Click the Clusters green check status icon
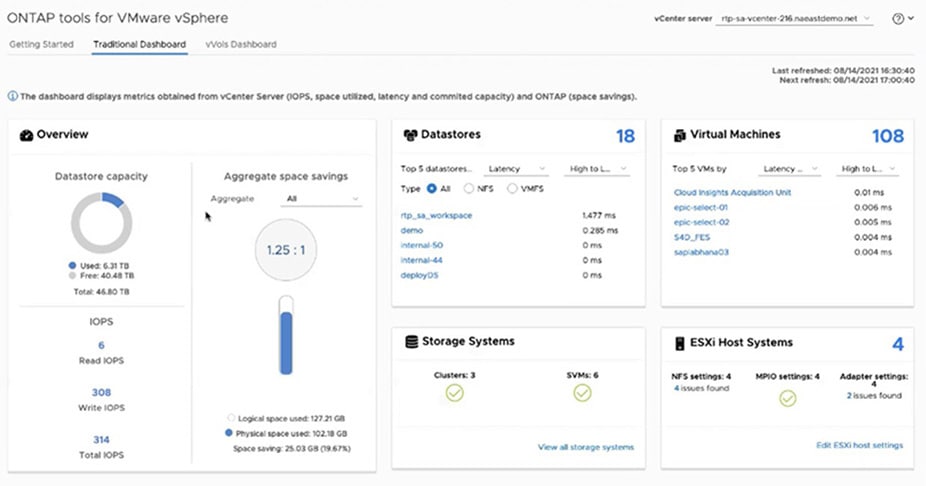This screenshot has width=926, height=486. pos(455,393)
